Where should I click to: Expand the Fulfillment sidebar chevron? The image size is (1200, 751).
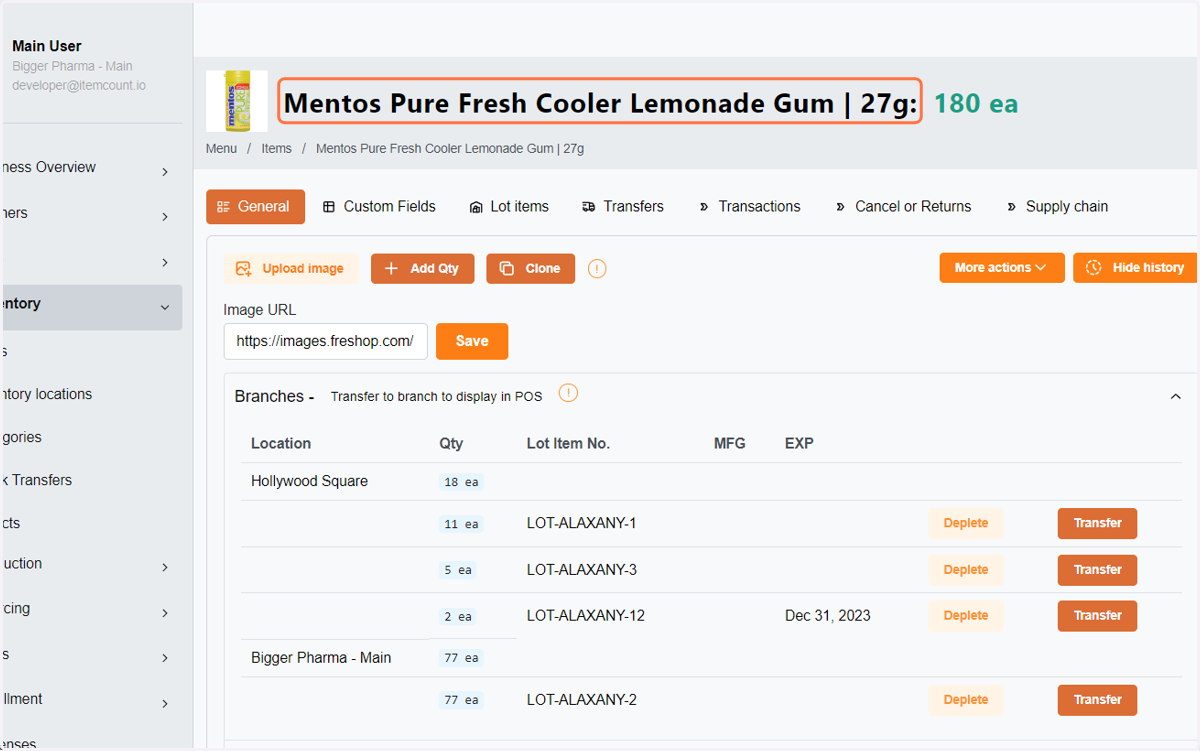pos(165,704)
